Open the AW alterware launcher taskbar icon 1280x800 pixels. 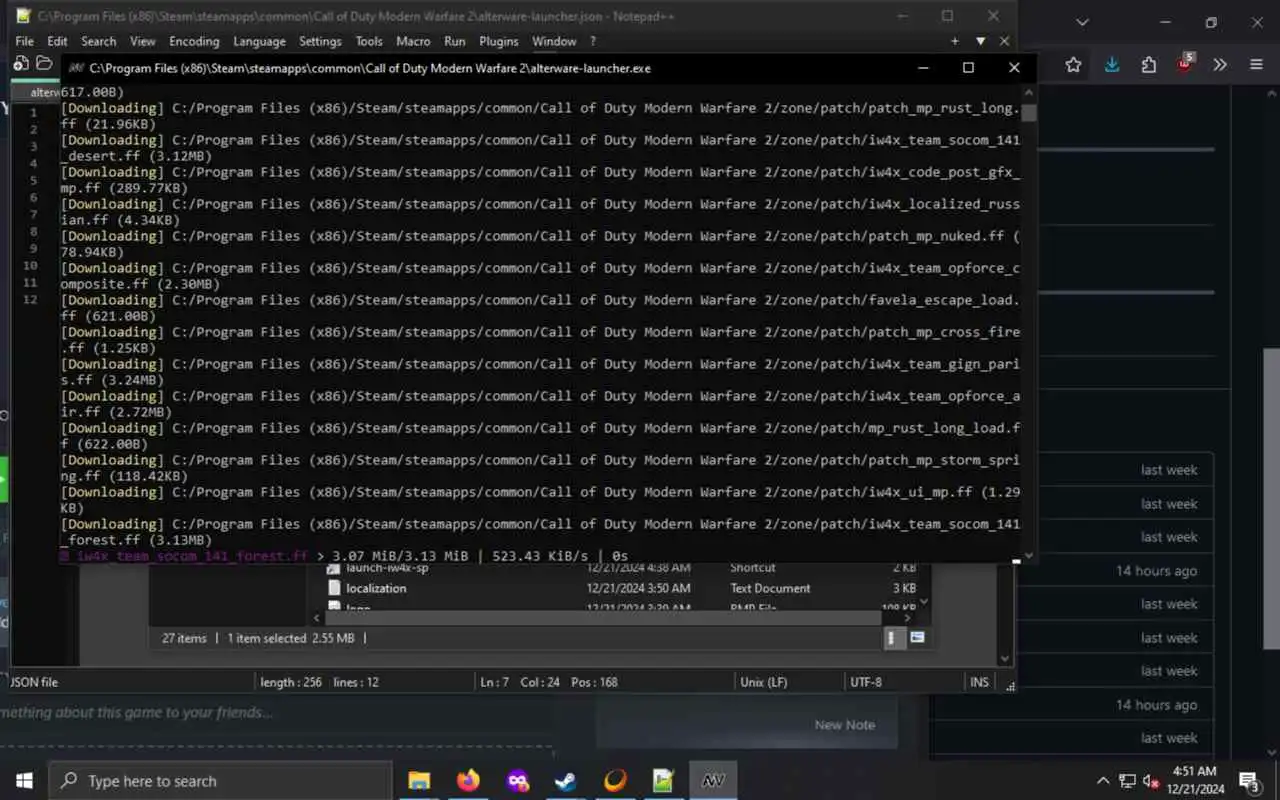pyautogui.click(x=713, y=781)
